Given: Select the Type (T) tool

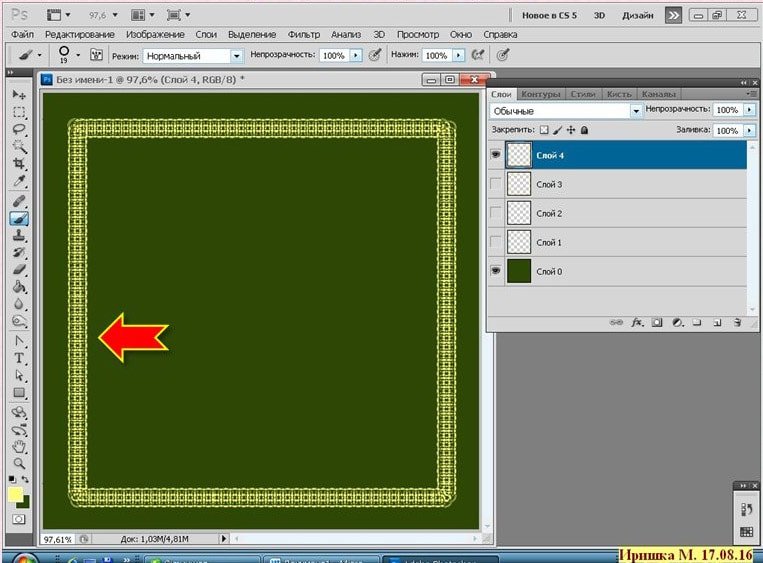Looking at the screenshot, I should tap(19, 358).
